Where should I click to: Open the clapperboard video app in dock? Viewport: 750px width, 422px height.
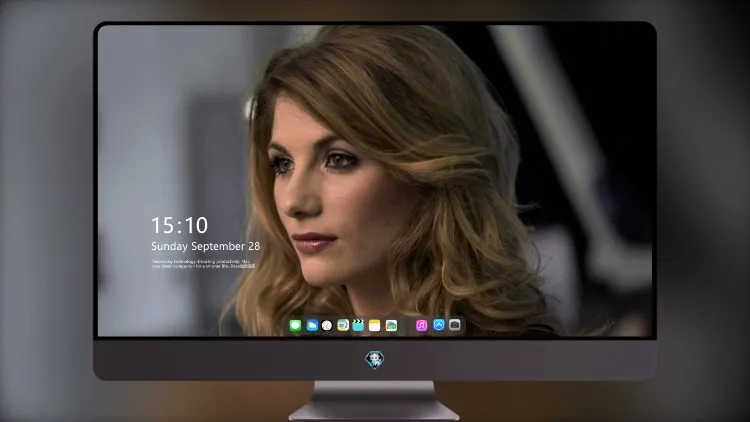[358, 326]
